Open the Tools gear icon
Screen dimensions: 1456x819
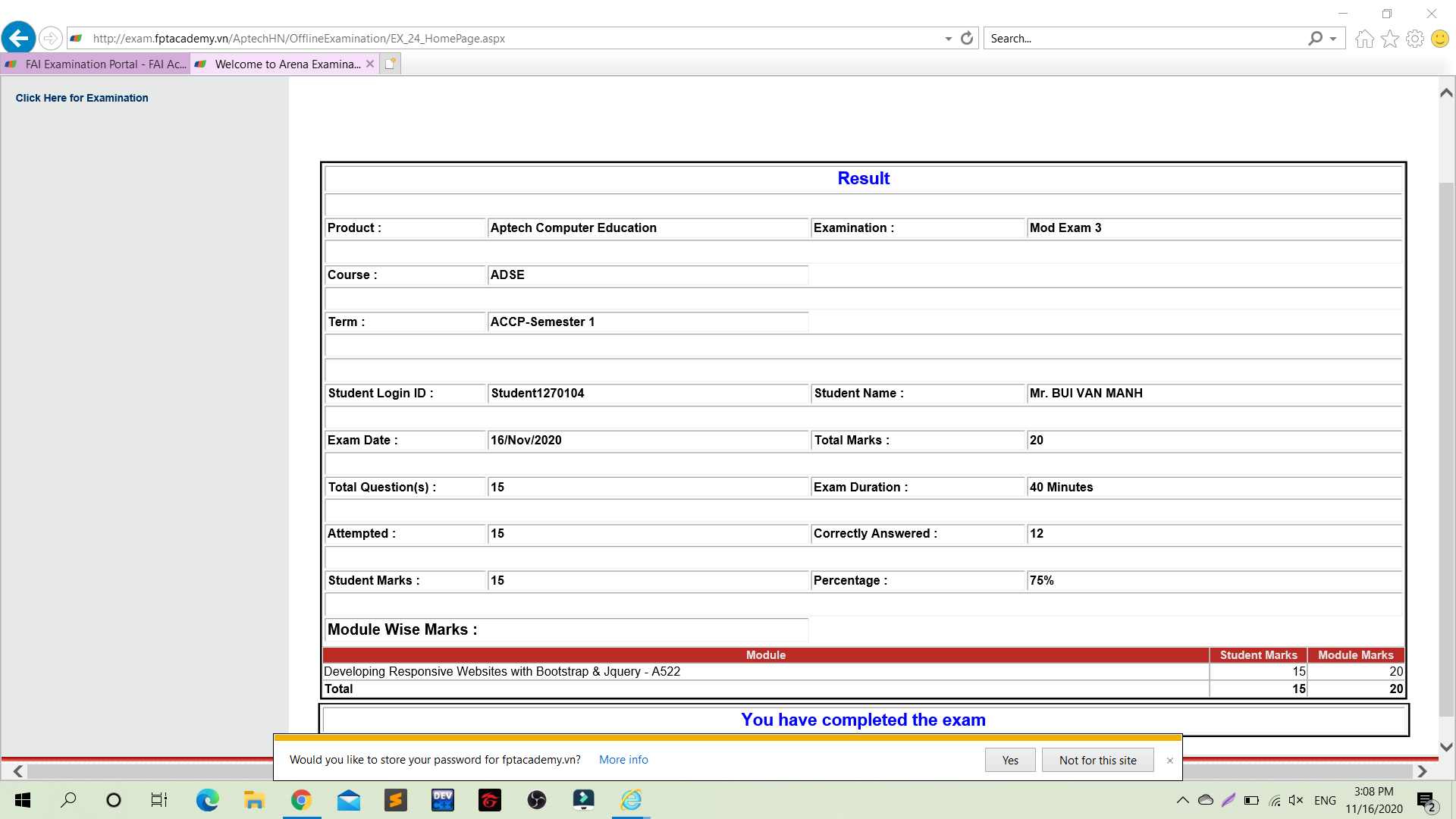pyautogui.click(x=1414, y=39)
